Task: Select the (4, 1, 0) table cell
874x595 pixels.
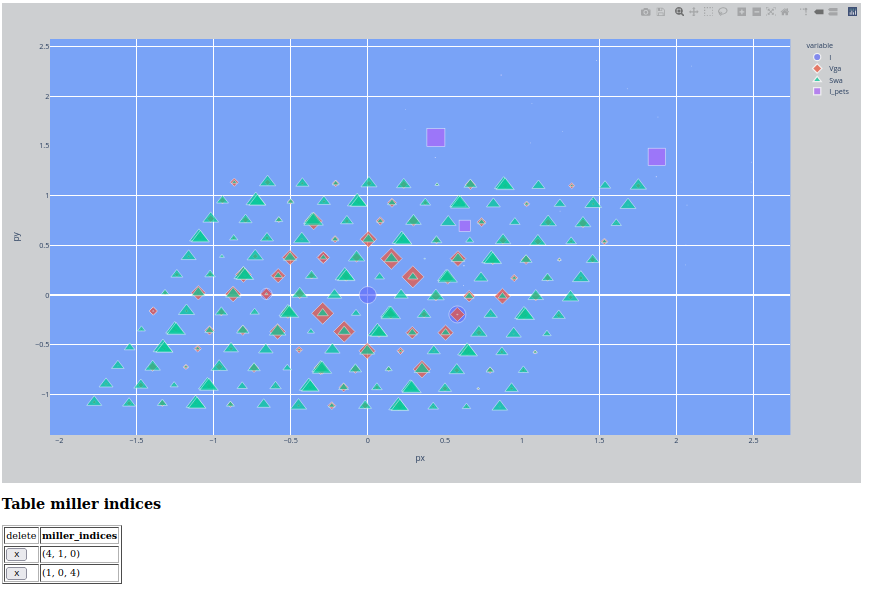Action: point(79,554)
